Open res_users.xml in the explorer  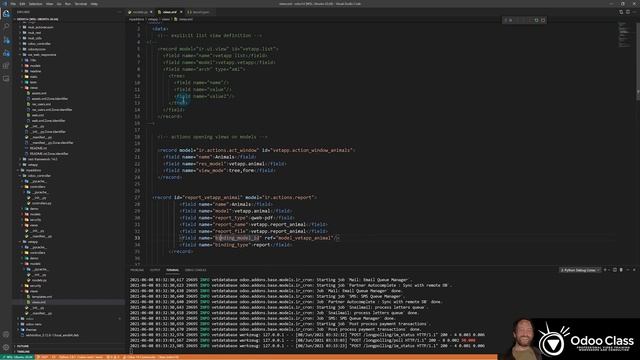[42, 104]
